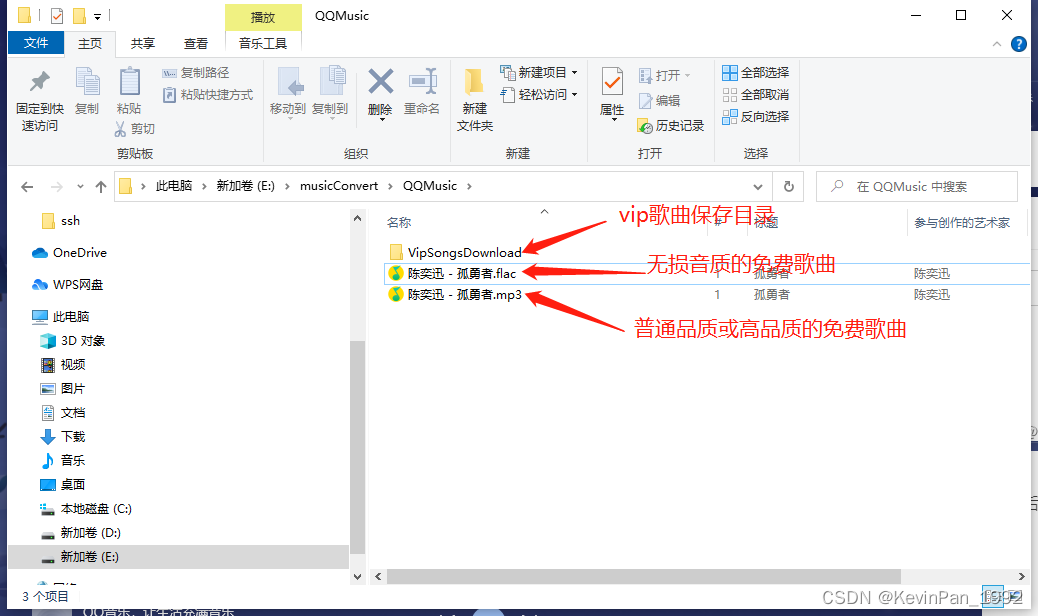
Task: Switch to Home (主页) tab
Action: (x=90, y=44)
